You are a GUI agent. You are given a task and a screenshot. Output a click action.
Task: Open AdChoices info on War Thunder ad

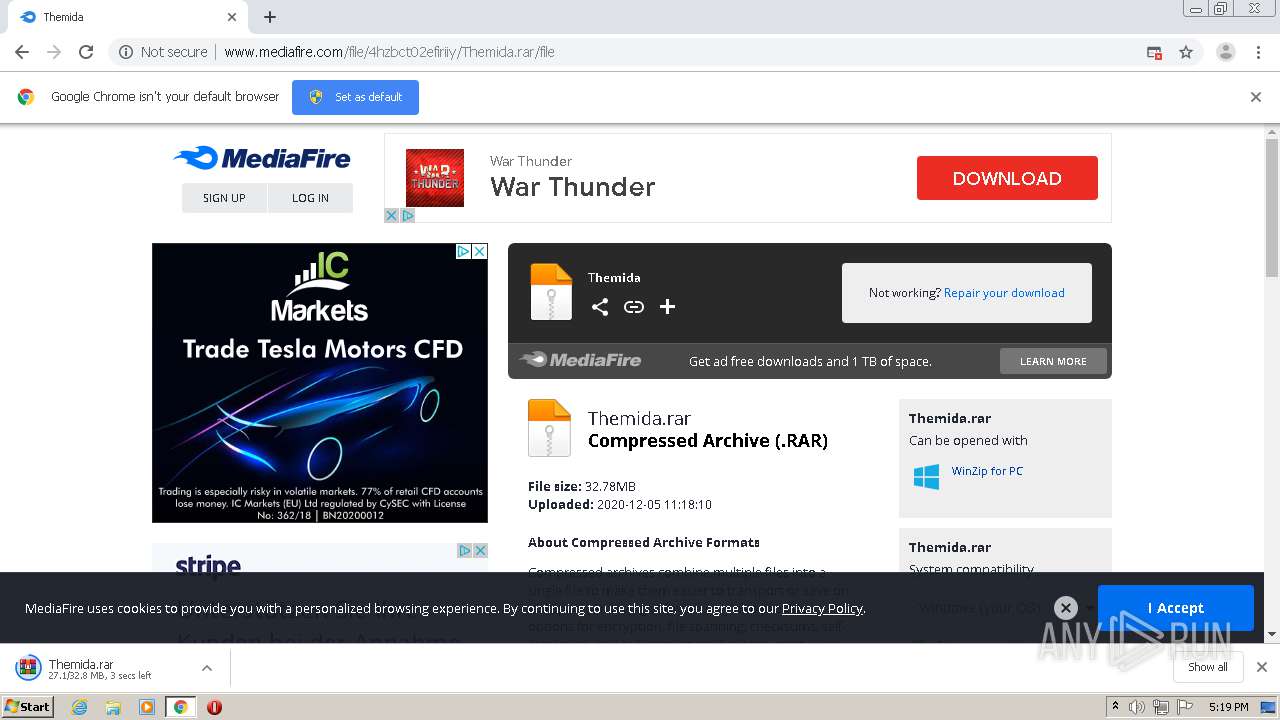click(407, 215)
